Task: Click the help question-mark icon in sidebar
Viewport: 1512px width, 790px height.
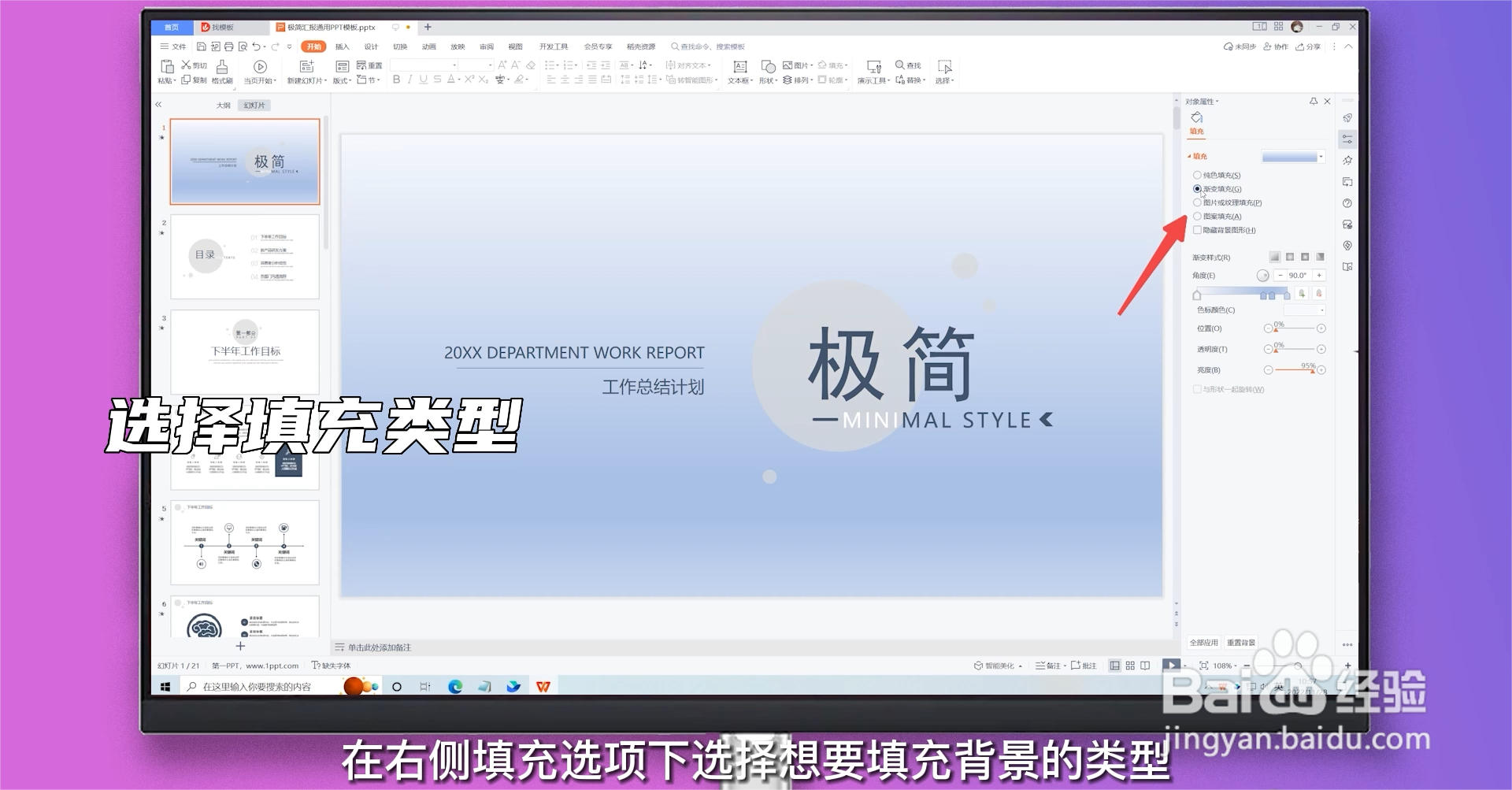Action: point(1347,203)
